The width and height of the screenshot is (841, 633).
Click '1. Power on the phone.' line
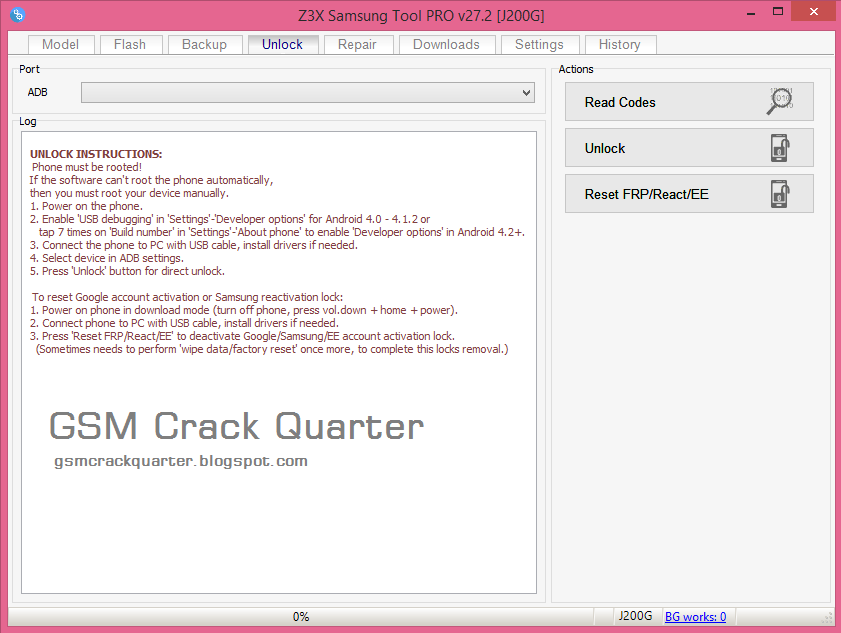pos(86,207)
